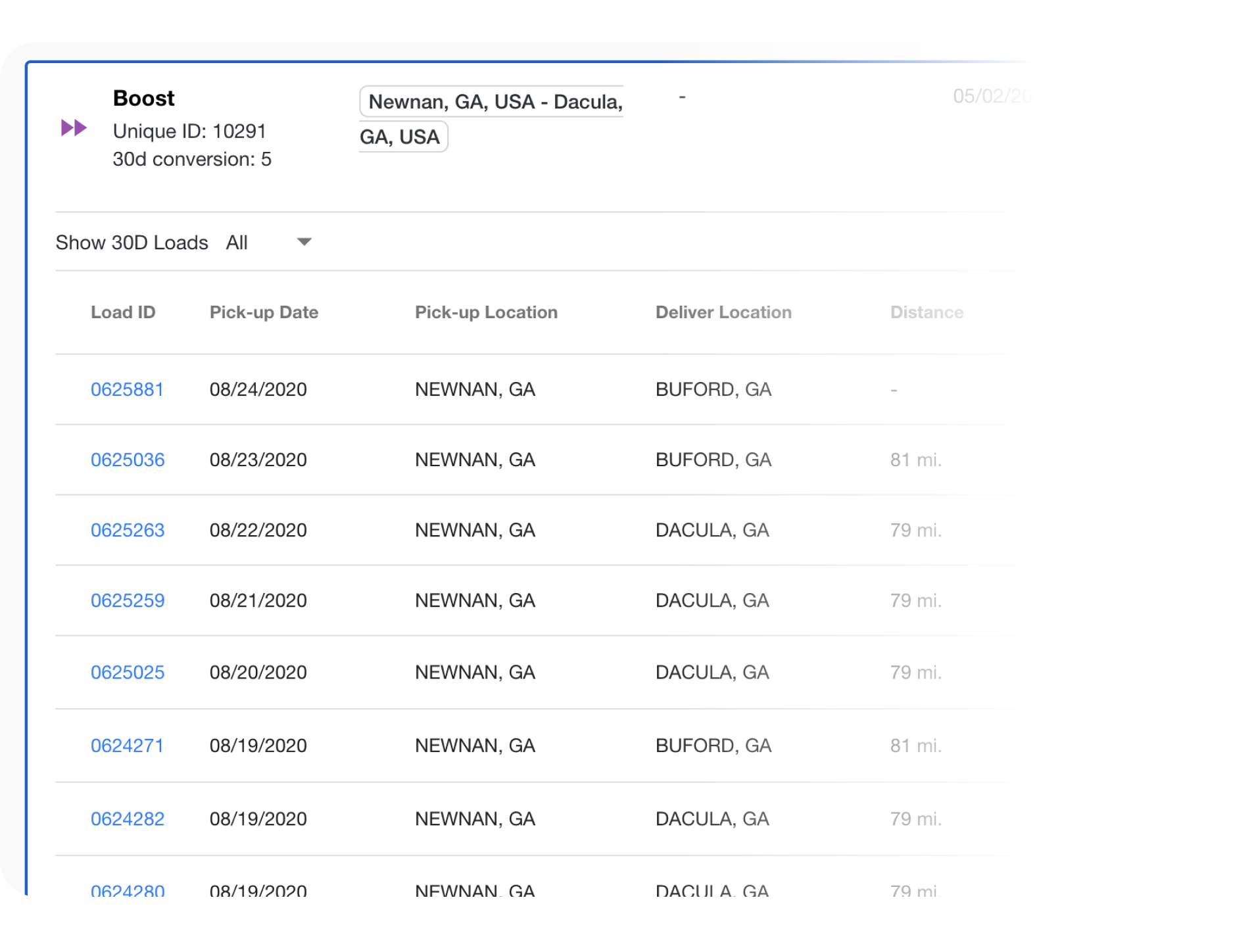The width and height of the screenshot is (1256, 952).
Task: Select the Unique ID: 10291 text
Action: pyautogui.click(x=189, y=131)
